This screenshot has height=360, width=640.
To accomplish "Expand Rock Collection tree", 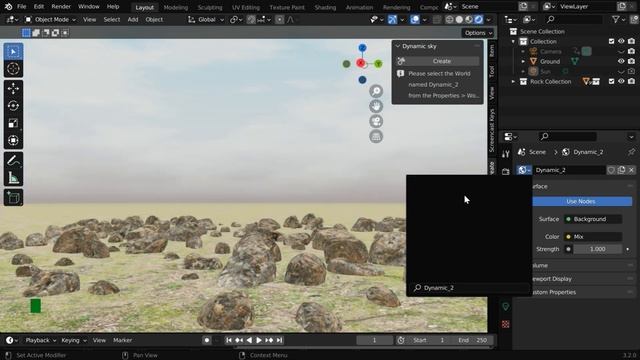I will (x=513, y=82).
